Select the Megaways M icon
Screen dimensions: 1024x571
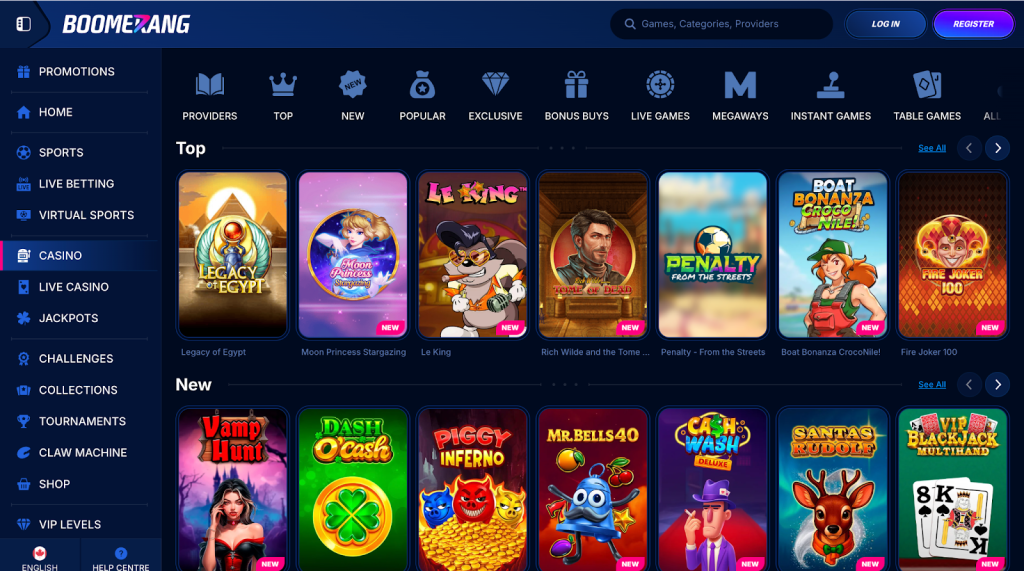(740, 85)
